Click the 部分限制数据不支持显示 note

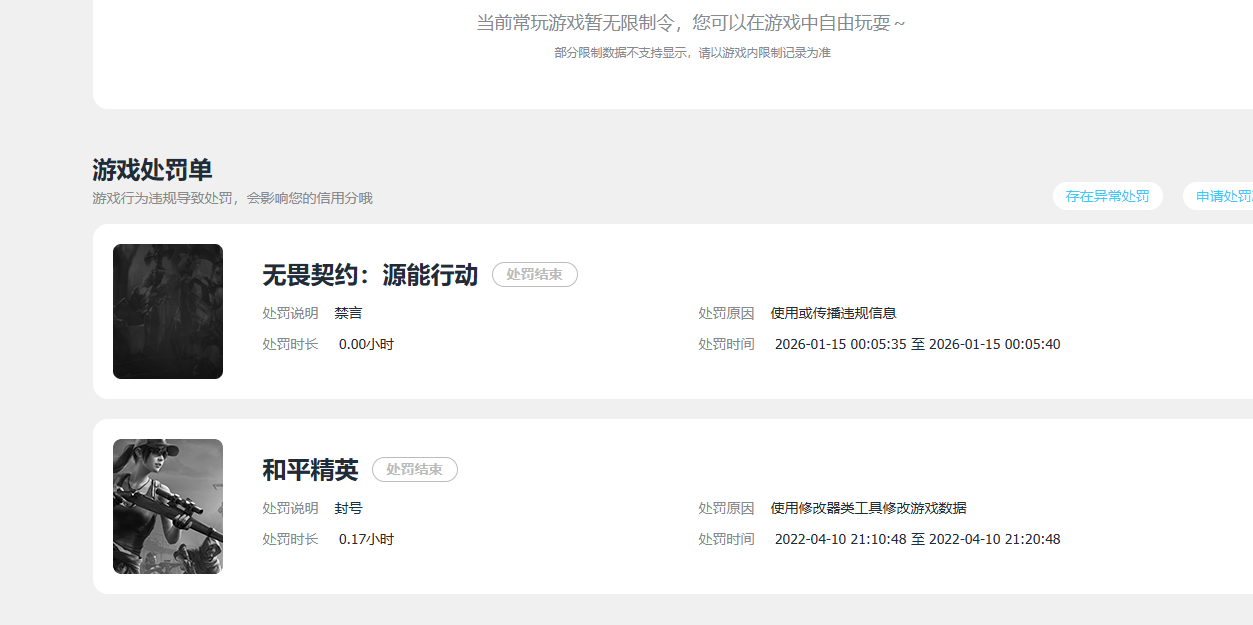click(692, 52)
